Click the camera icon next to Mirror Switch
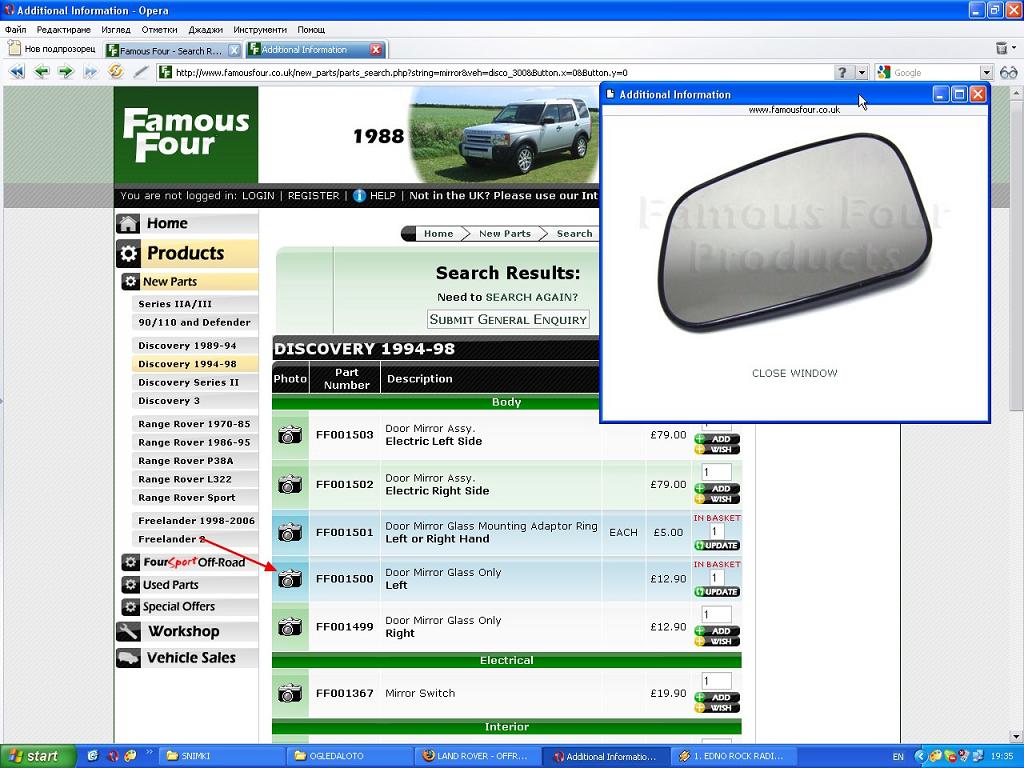This screenshot has width=1024, height=768. (x=290, y=693)
